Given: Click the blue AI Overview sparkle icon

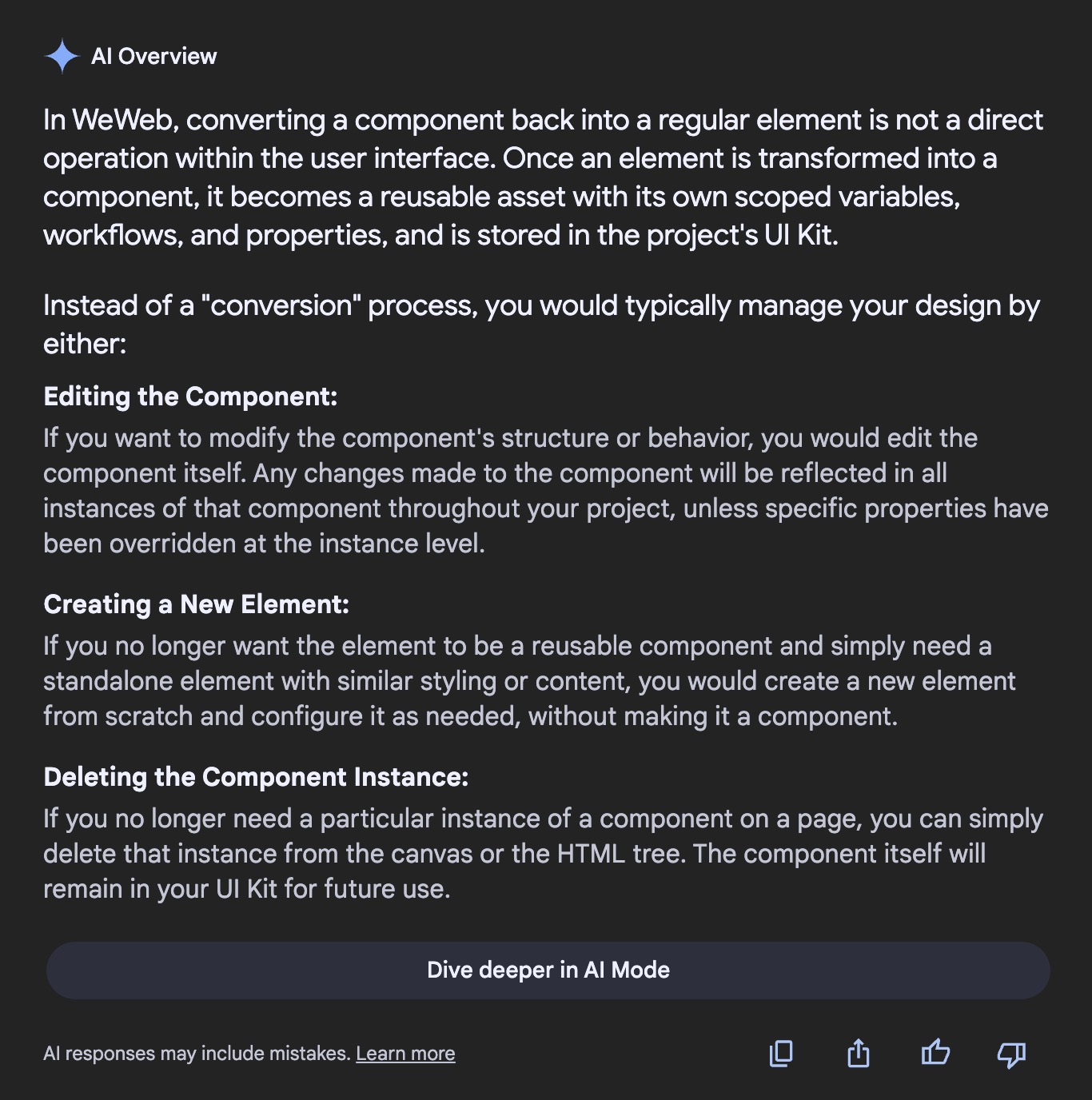Looking at the screenshot, I should click(x=62, y=56).
